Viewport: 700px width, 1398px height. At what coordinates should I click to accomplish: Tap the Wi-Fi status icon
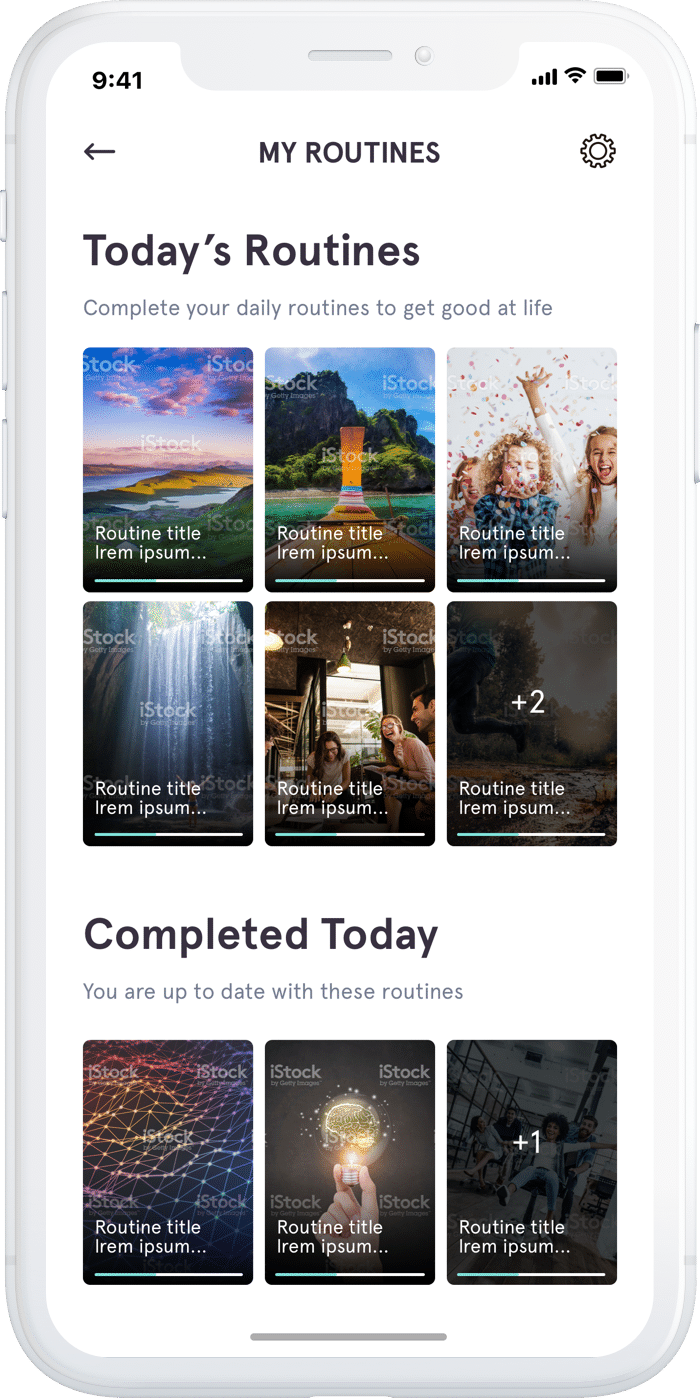(x=575, y=76)
